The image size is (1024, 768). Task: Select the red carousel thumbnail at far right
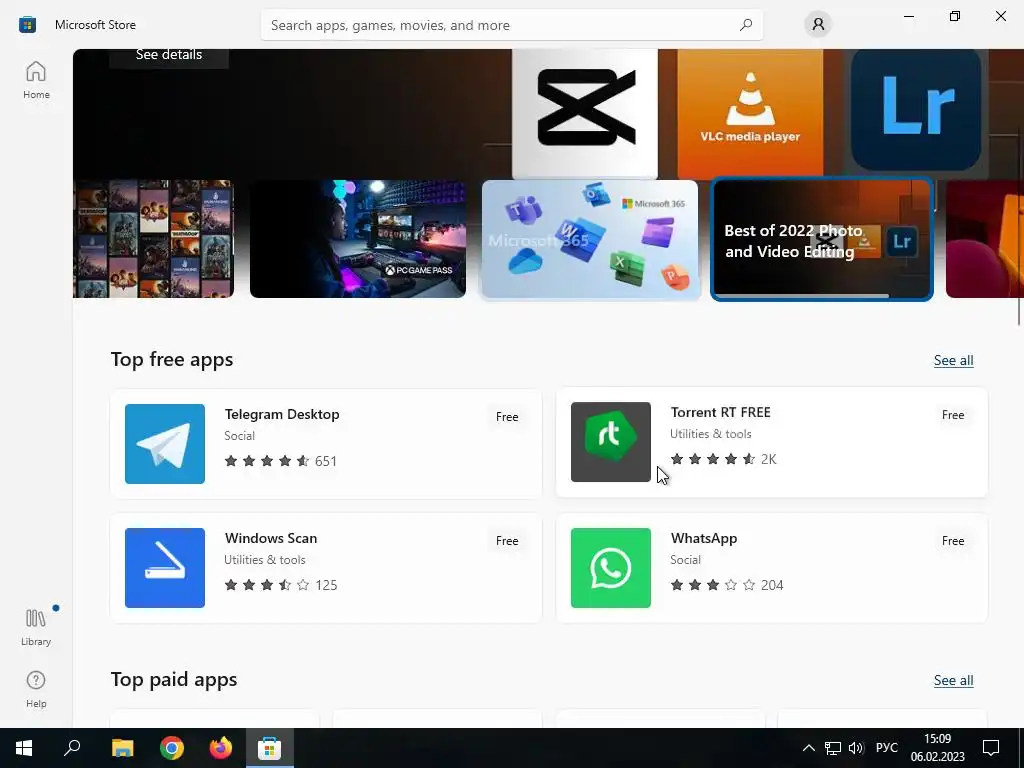pos(985,239)
